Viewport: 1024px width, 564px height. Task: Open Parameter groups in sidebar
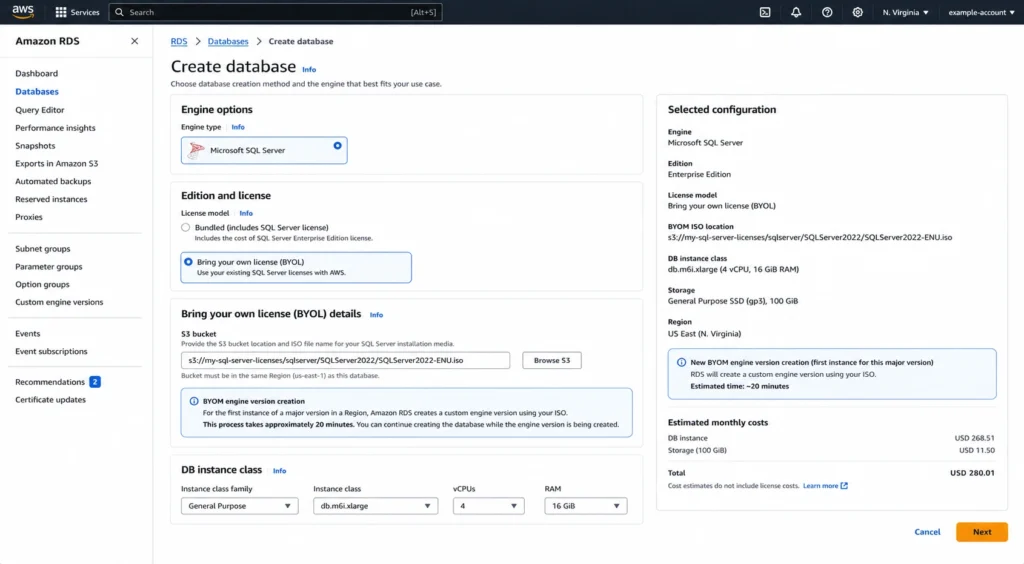tap(48, 266)
